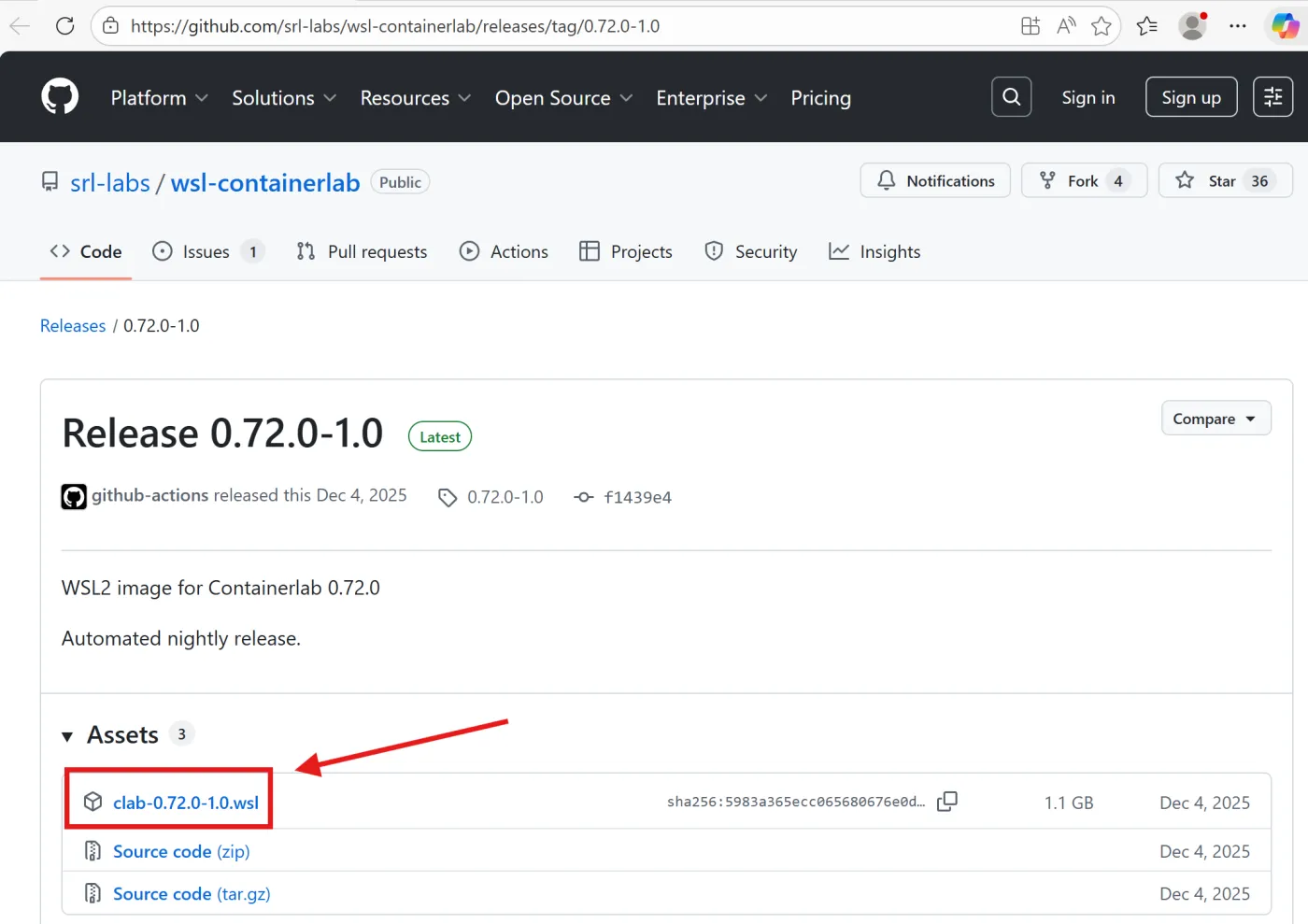Open Copilot in the browser toolbar
Viewport: 1308px width, 924px height.
click(1286, 25)
